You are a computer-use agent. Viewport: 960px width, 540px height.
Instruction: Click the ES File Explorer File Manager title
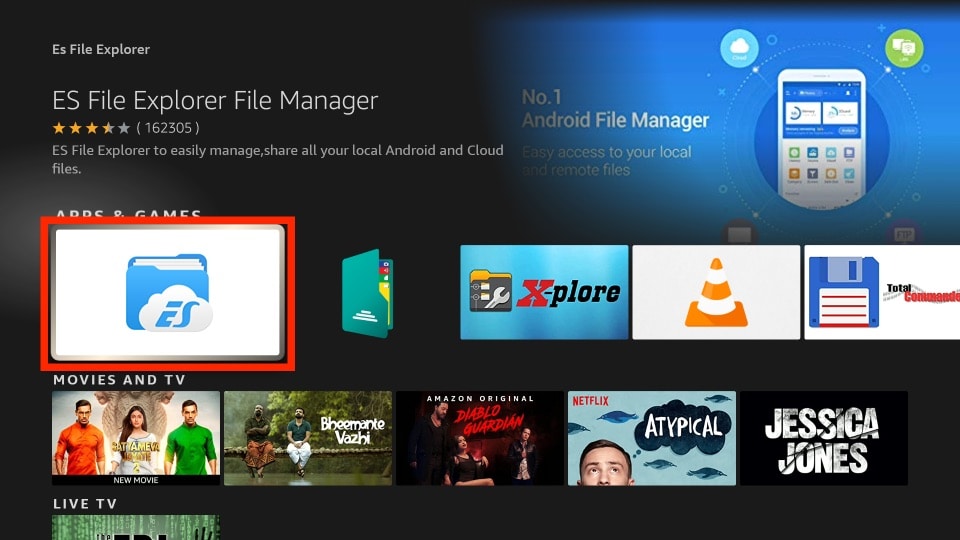click(x=215, y=100)
